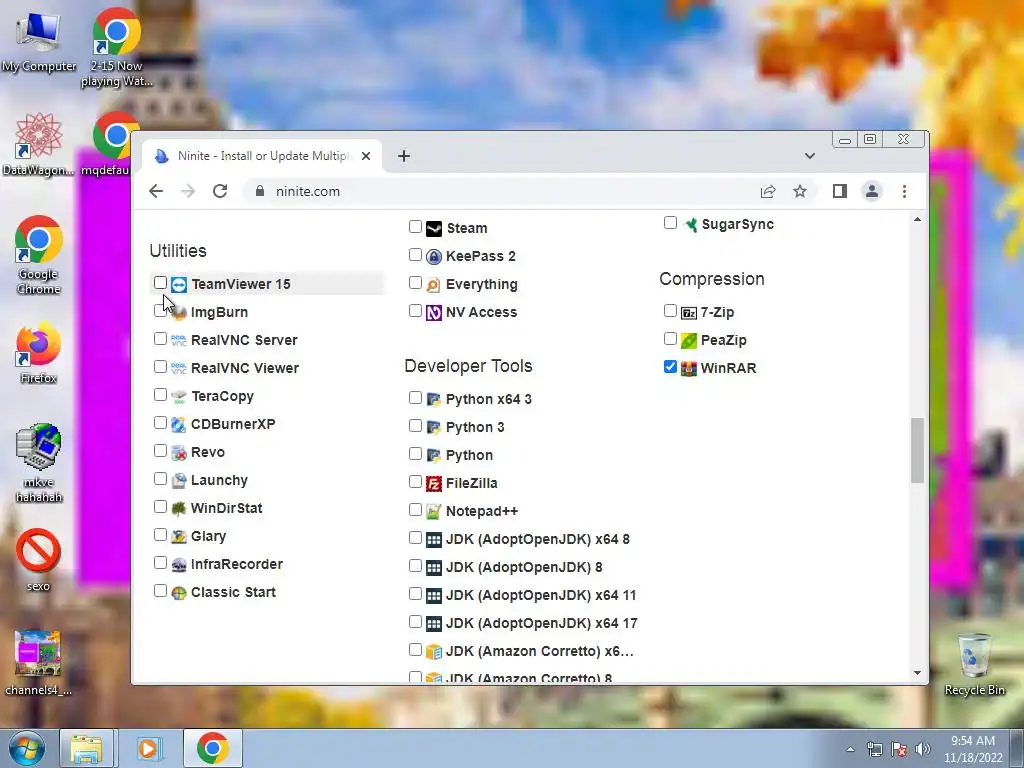Check the TeraCopy checkbox
Image resolution: width=1024 pixels, height=768 pixels.
160,395
